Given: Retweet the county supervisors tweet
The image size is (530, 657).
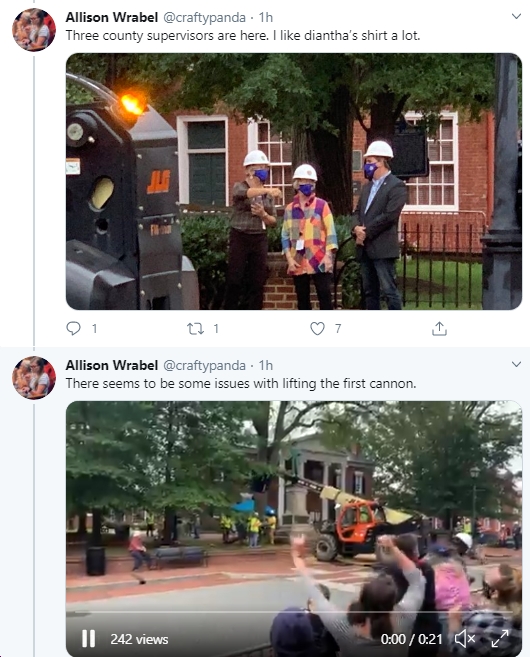Looking at the screenshot, I should (195, 329).
